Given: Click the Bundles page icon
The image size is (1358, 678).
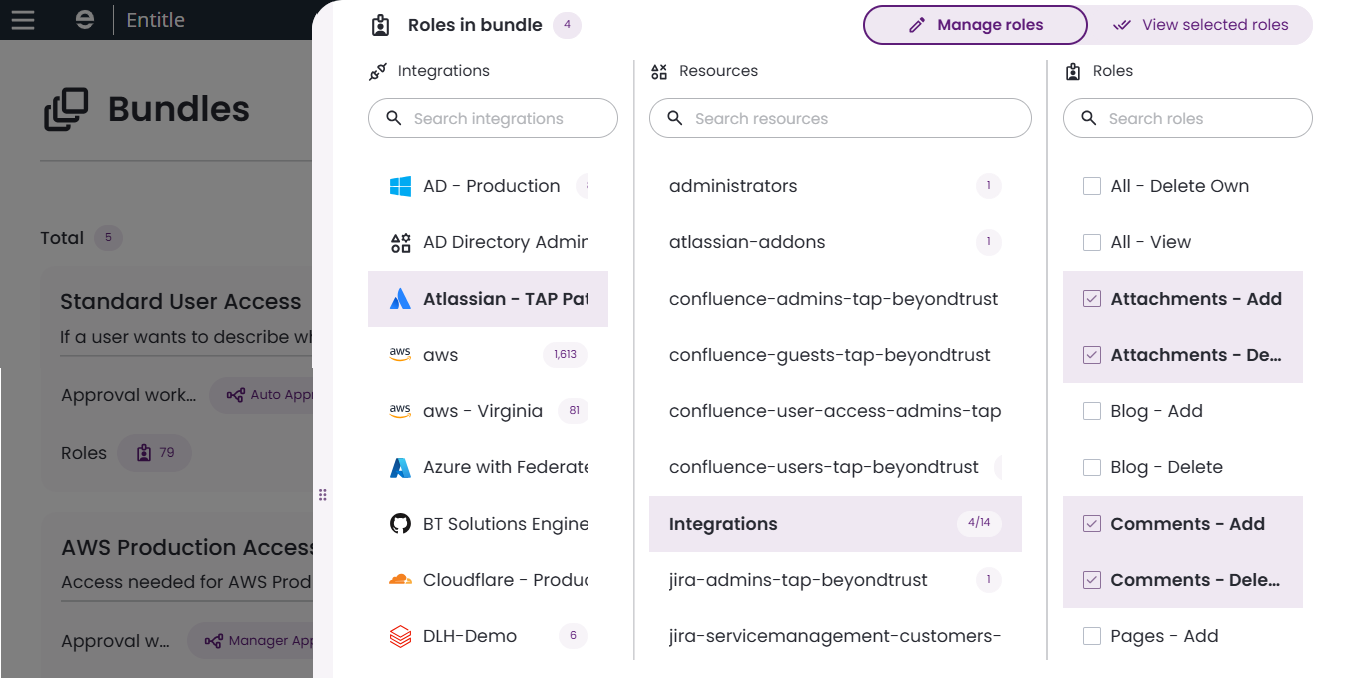Looking at the screenshot, I should [x=64, y=108].
